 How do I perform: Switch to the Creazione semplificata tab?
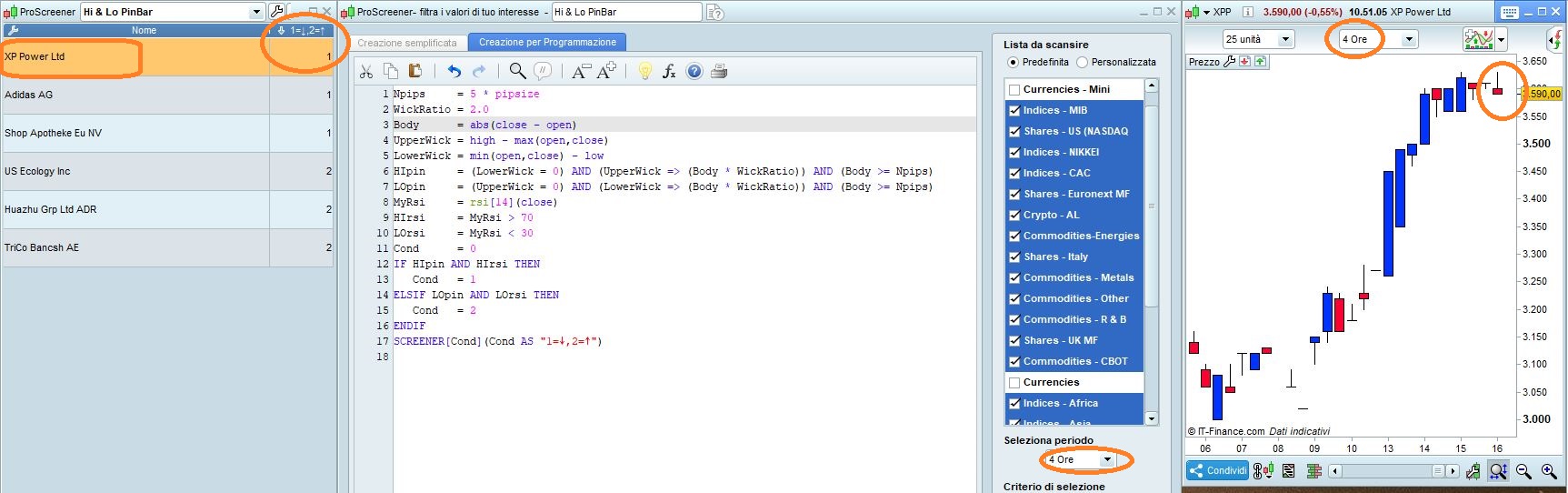[x=406, y=43]
